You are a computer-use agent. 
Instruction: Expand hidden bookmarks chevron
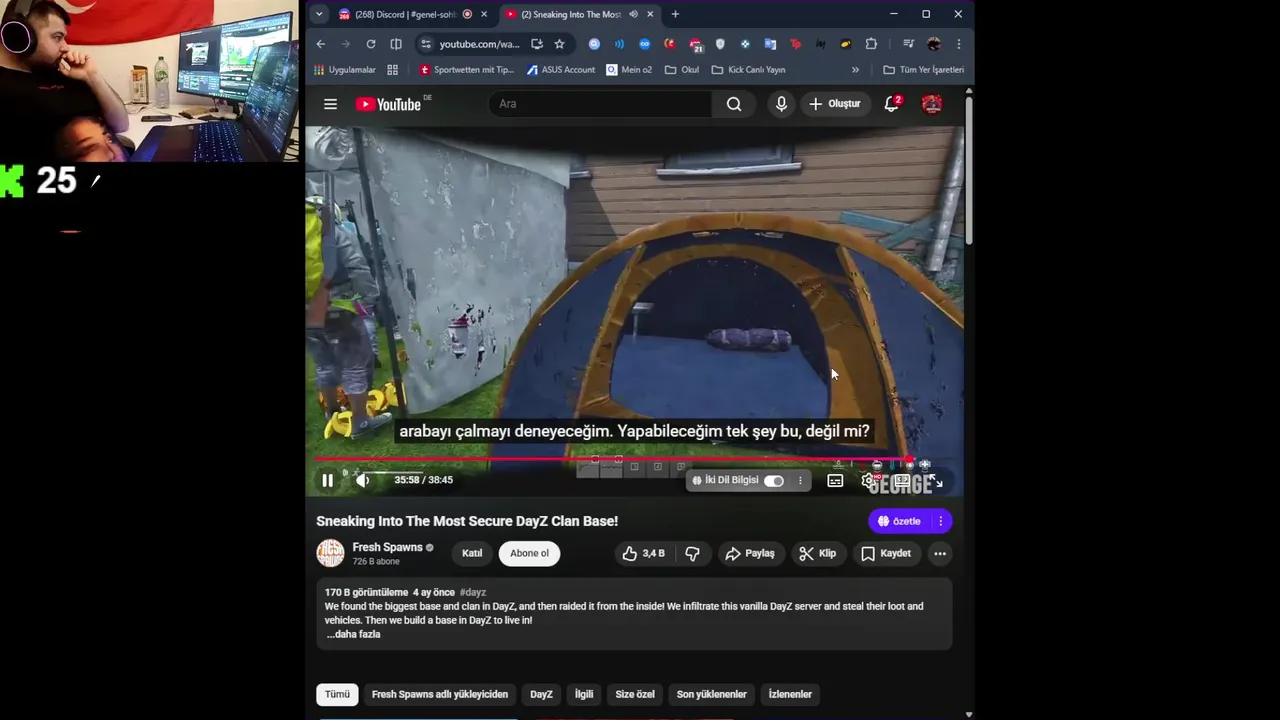pos(855,70)
